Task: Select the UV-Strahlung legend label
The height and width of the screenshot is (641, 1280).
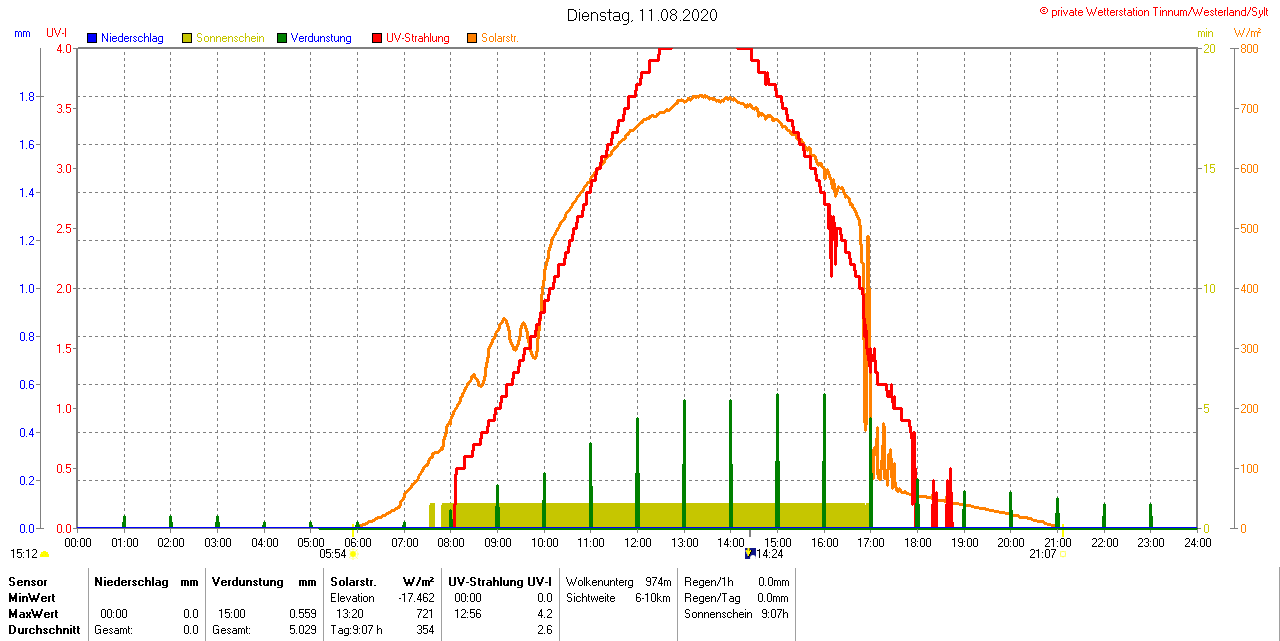Action: coord(417,38)
